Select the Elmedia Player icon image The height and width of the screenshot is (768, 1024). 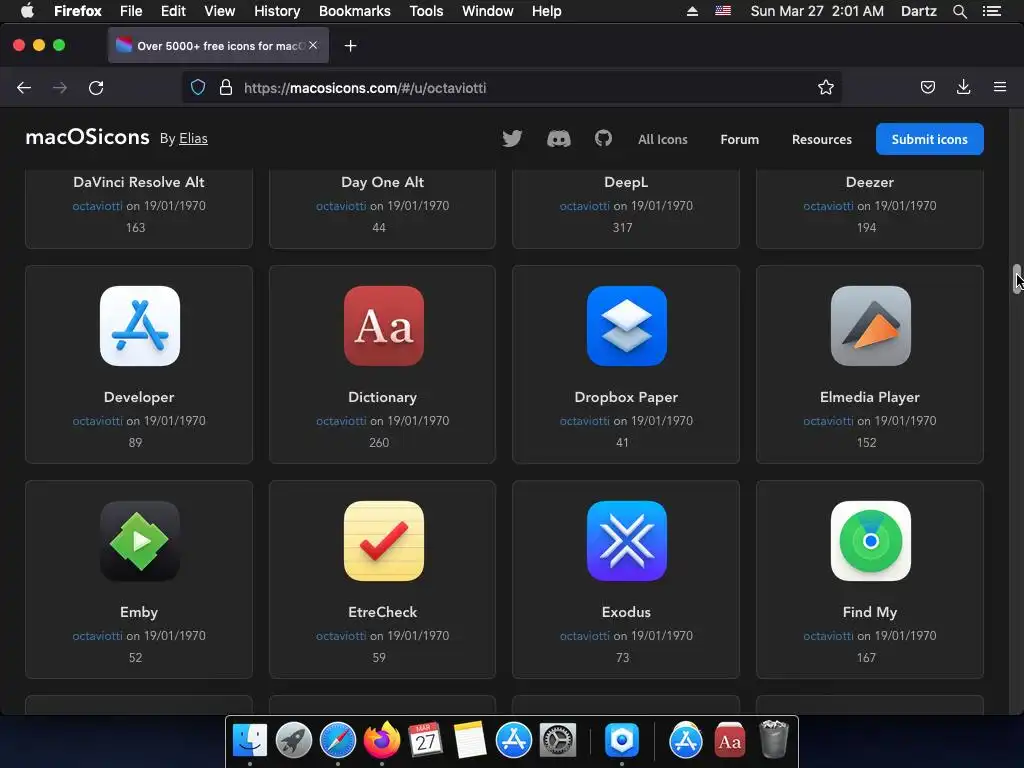(871, 326)
